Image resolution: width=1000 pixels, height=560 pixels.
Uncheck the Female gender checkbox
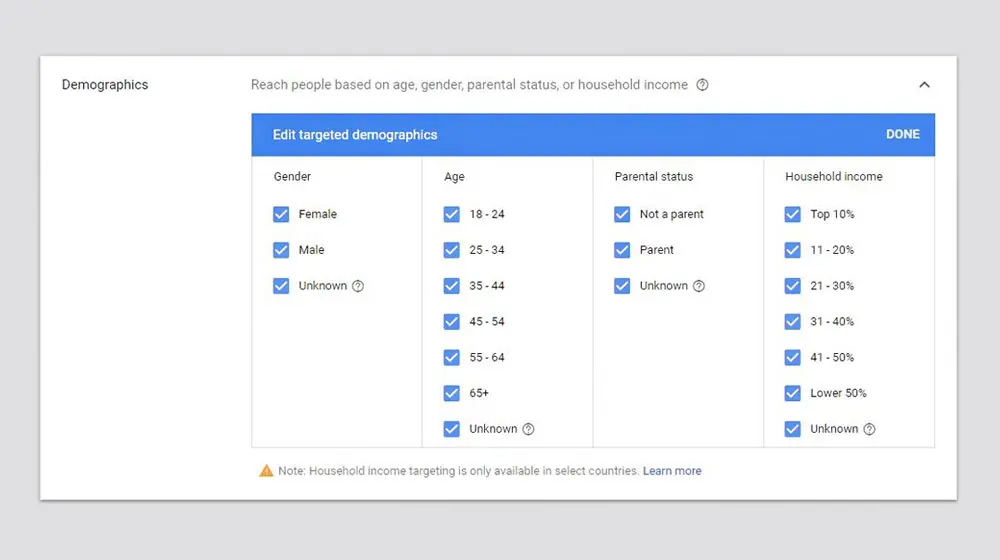(x=281, y=214)
